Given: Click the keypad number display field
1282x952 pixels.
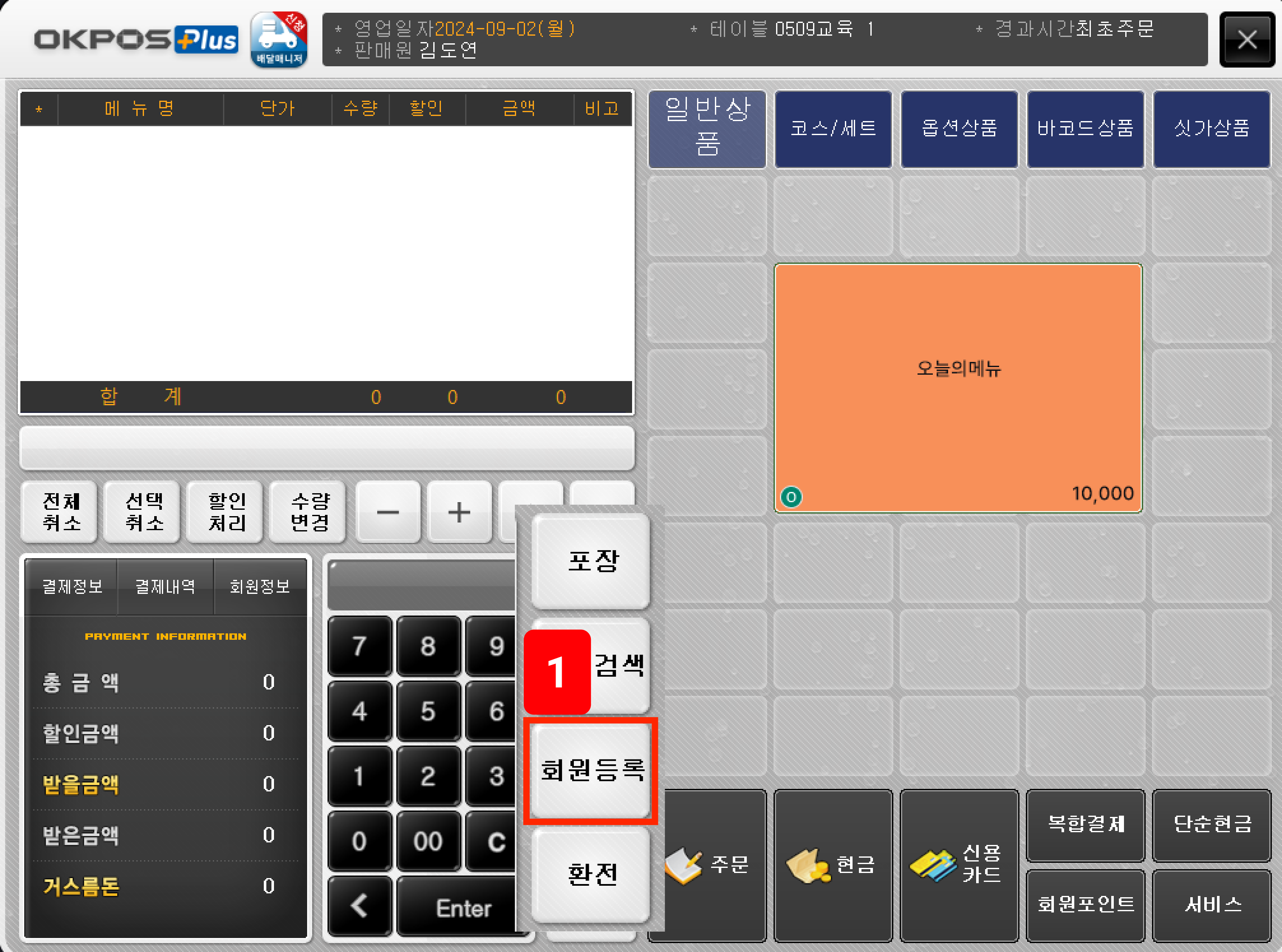Looking at the screenshot, I should tap(422, 585).
